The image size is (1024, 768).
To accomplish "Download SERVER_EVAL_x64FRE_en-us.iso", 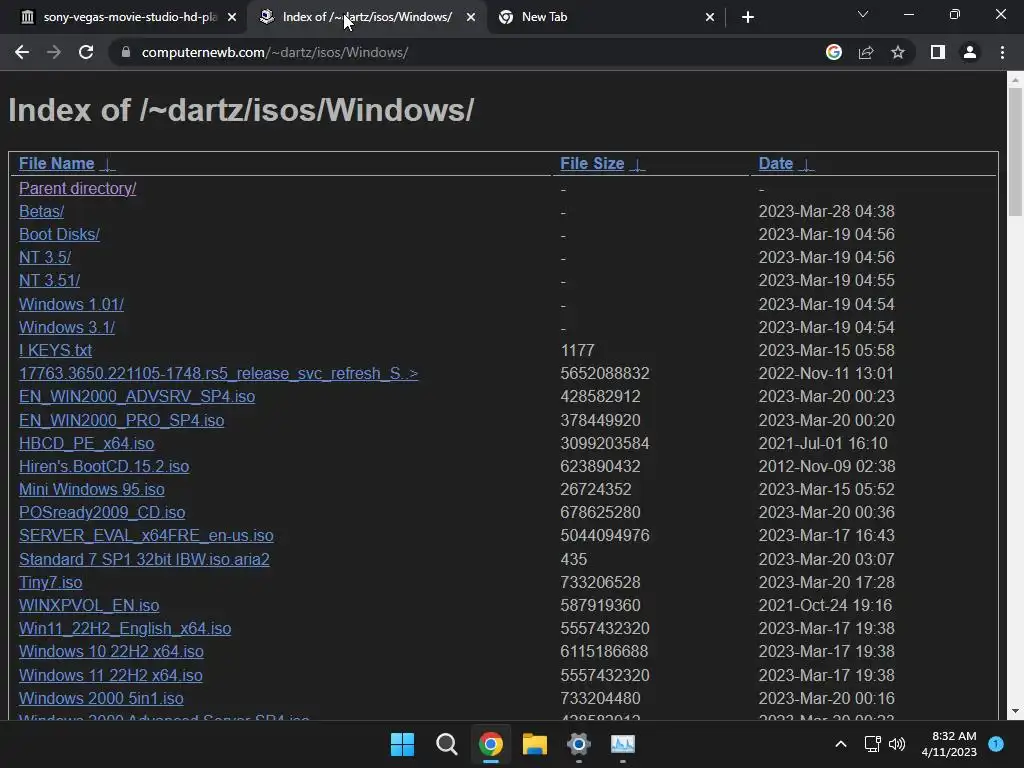I will (x=146, y=536).
